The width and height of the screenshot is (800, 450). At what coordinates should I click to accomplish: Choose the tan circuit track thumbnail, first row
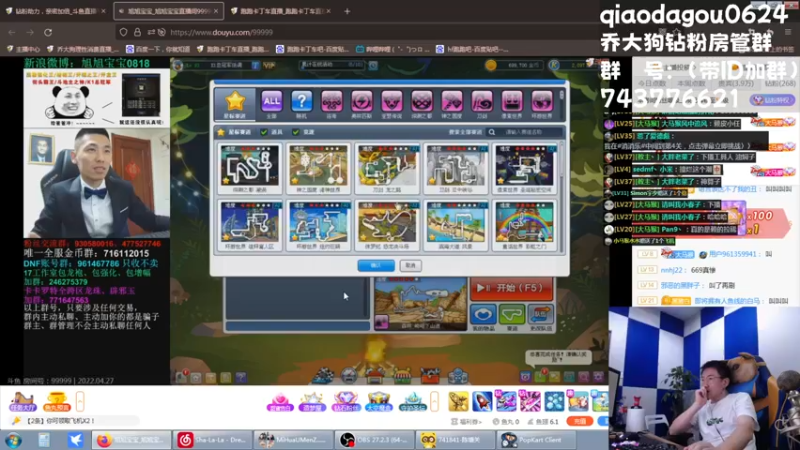point(318,168)
